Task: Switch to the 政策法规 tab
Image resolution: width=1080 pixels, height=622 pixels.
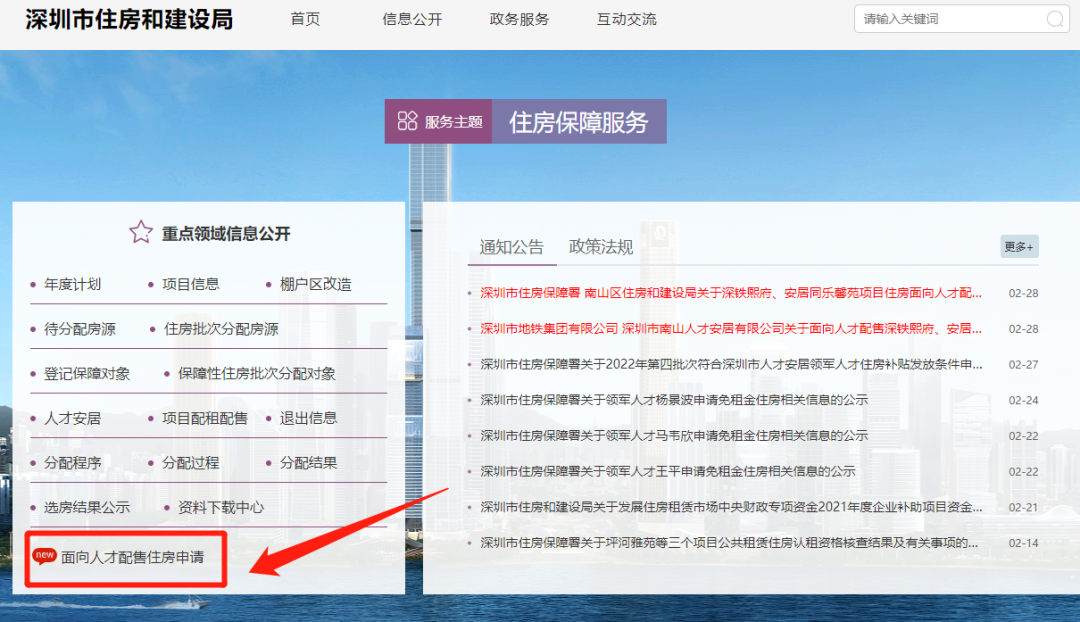Action: coord(601,247)
